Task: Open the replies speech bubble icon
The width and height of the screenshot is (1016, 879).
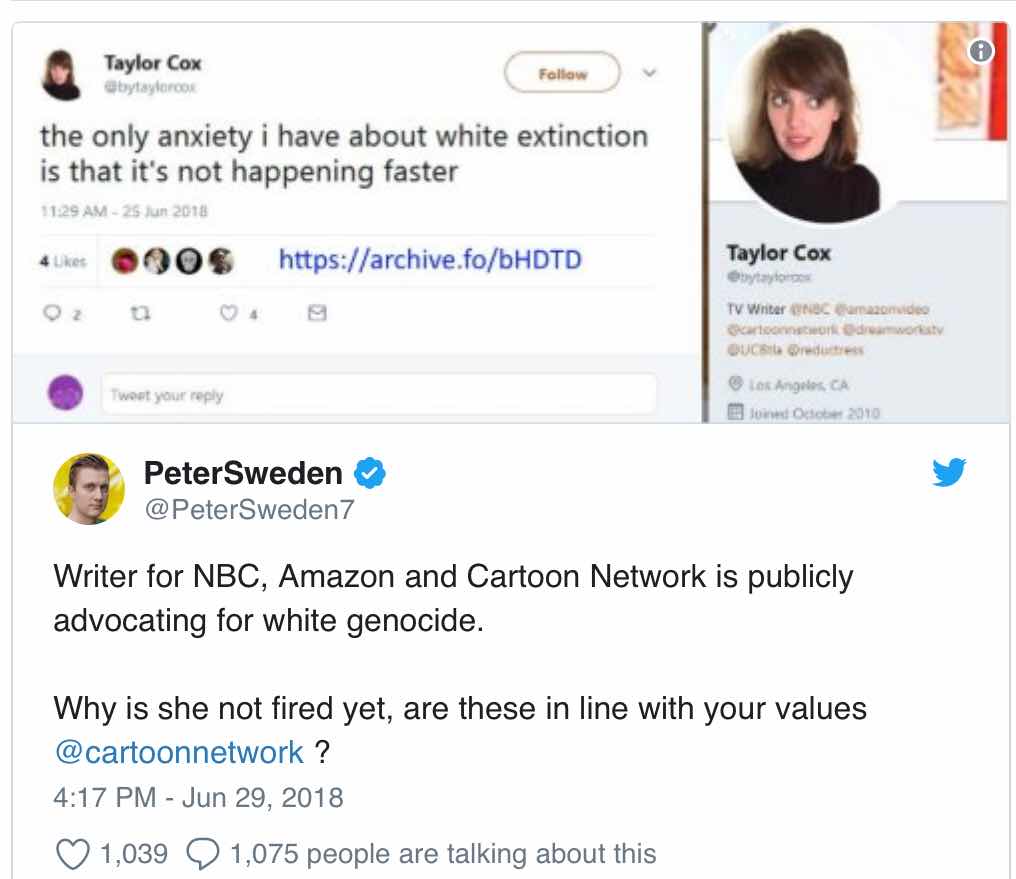Action: (x=203, y=854)
